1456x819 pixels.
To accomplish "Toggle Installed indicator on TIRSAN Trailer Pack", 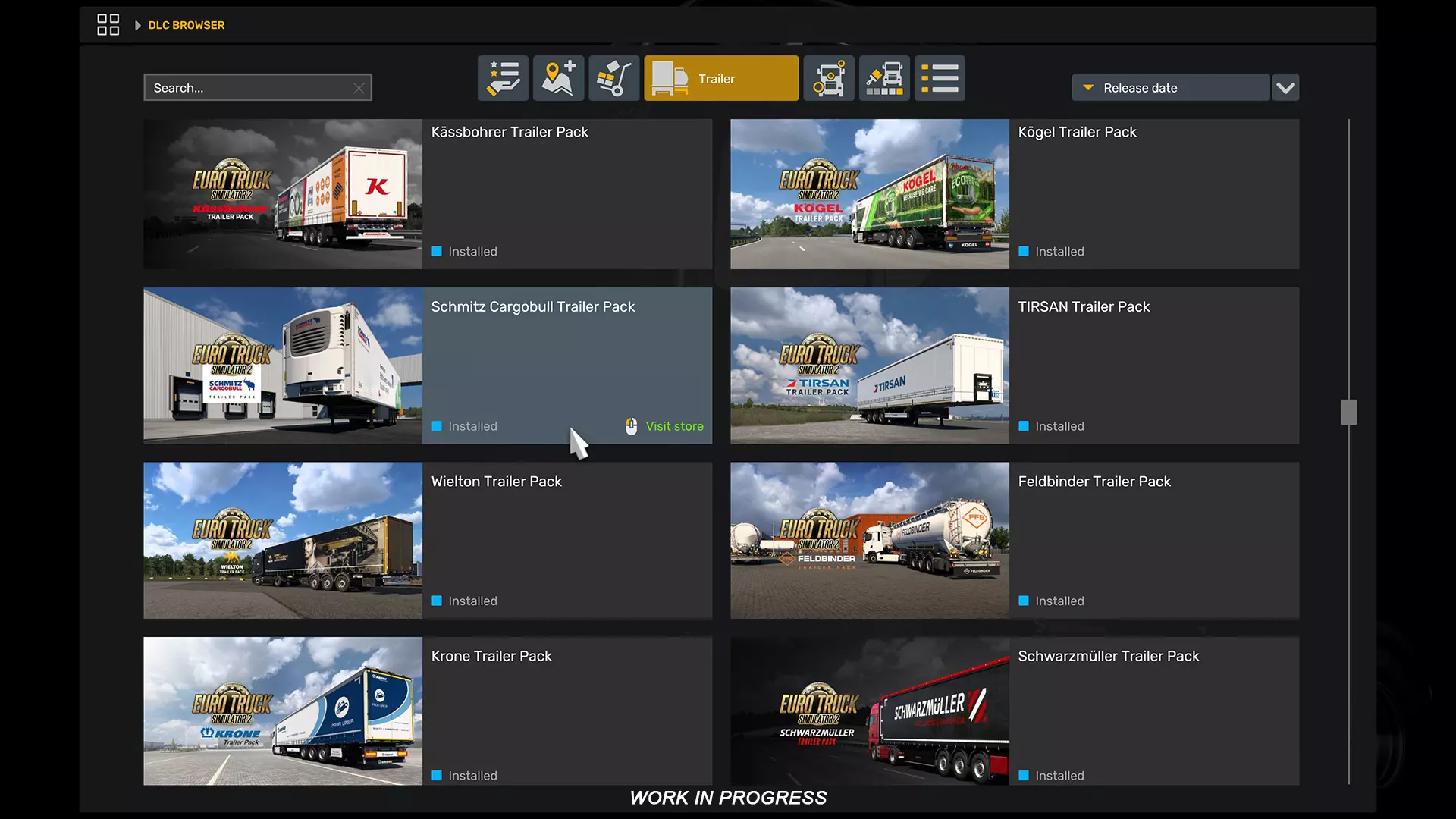I will [x=1024, y=426].
